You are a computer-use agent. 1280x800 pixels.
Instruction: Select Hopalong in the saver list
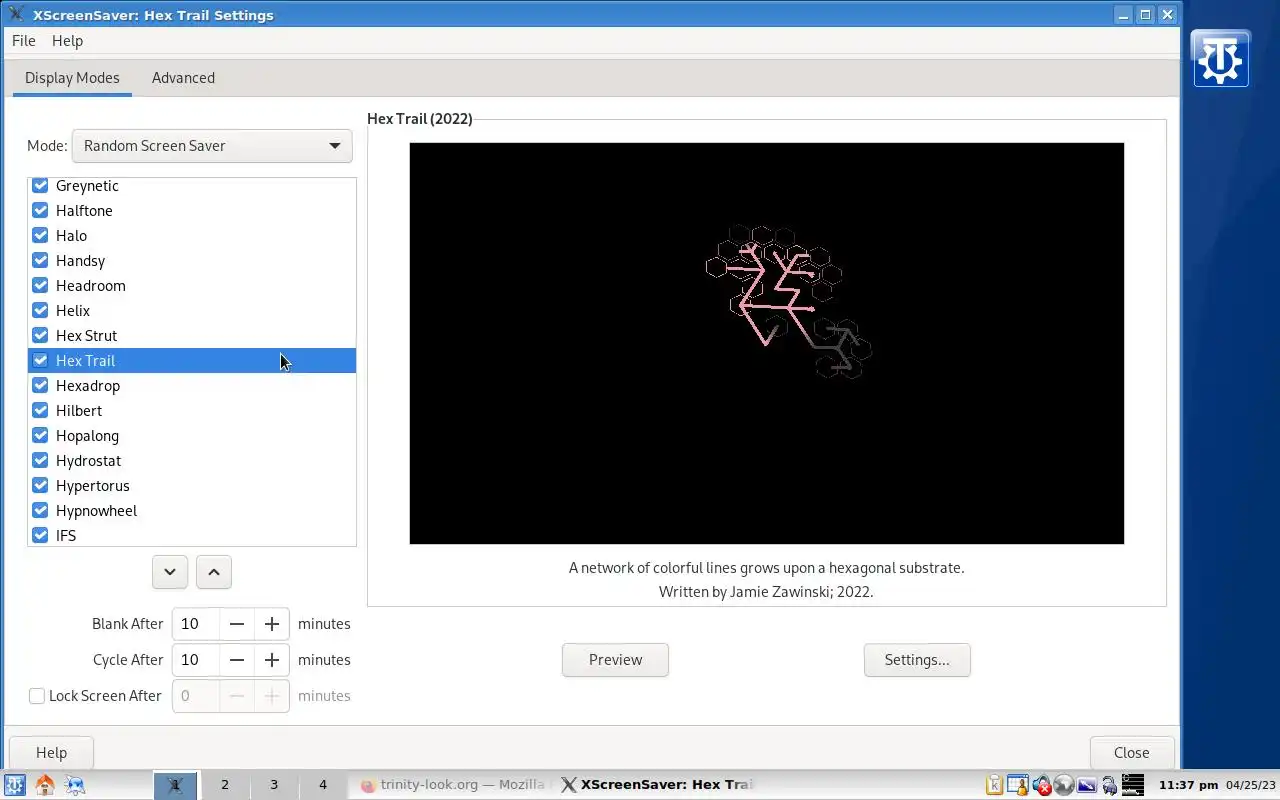[x=192, y=435]
